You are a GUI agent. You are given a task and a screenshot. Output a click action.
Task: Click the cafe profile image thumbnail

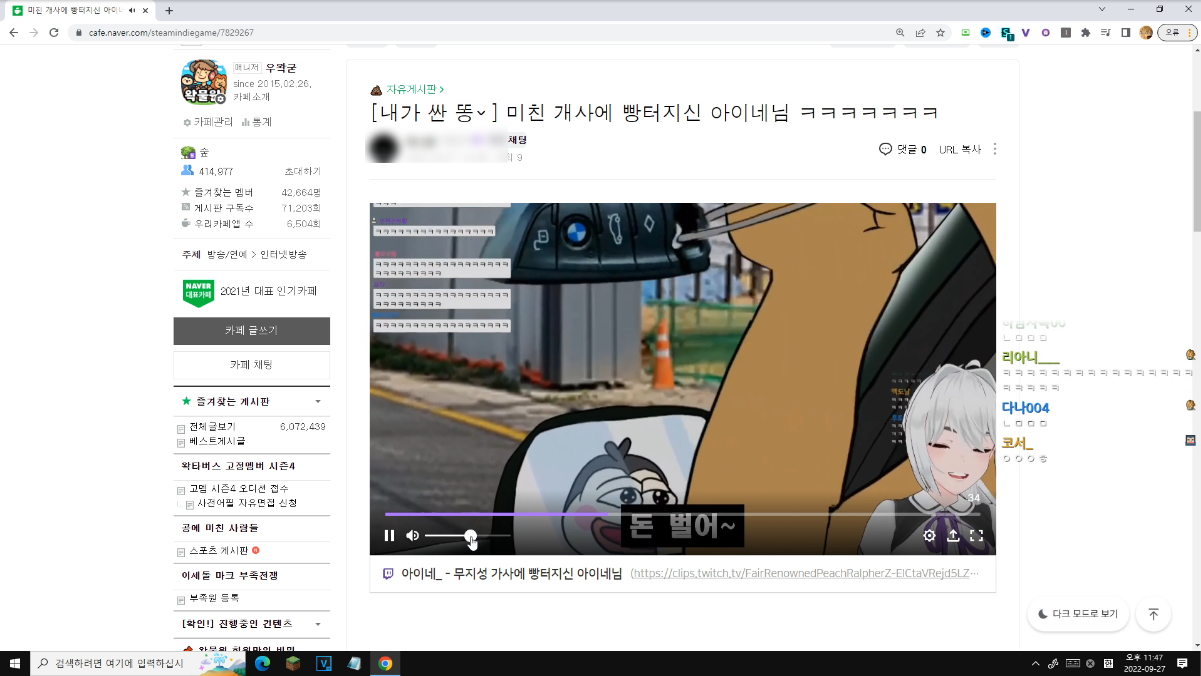pyautogui.click(x=204, y=82)
